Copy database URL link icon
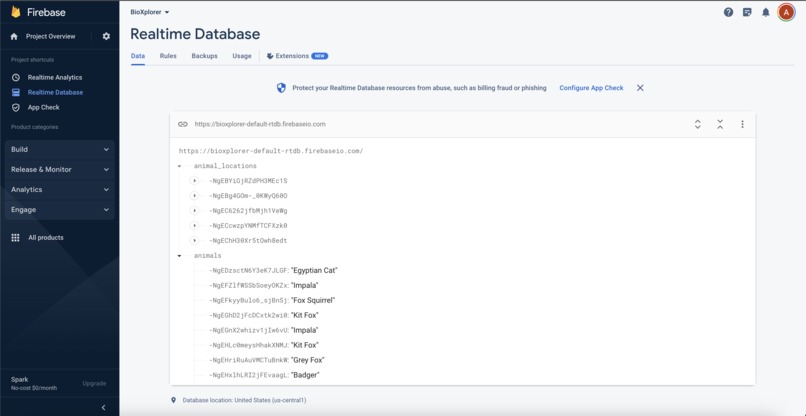Viewport: 806px width, 416px height. tap(182, 124)
